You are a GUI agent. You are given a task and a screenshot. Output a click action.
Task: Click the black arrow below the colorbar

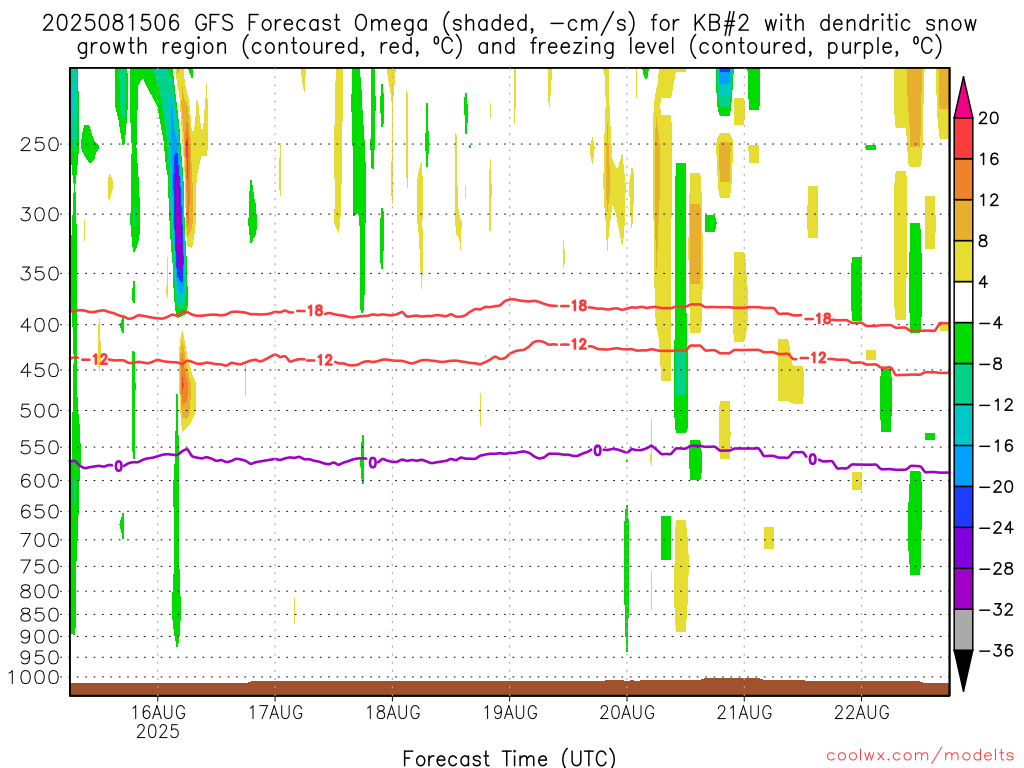[x=963, y=671]
